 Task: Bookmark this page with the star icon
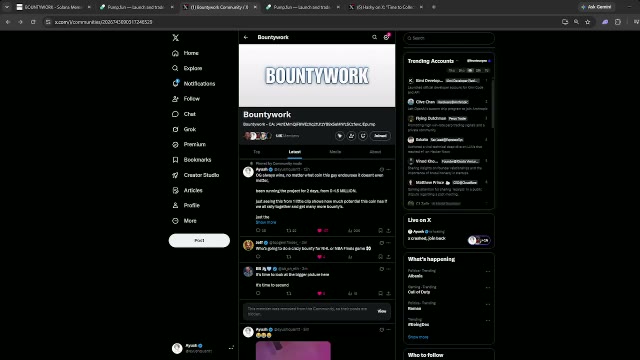[x=588, y=22]
